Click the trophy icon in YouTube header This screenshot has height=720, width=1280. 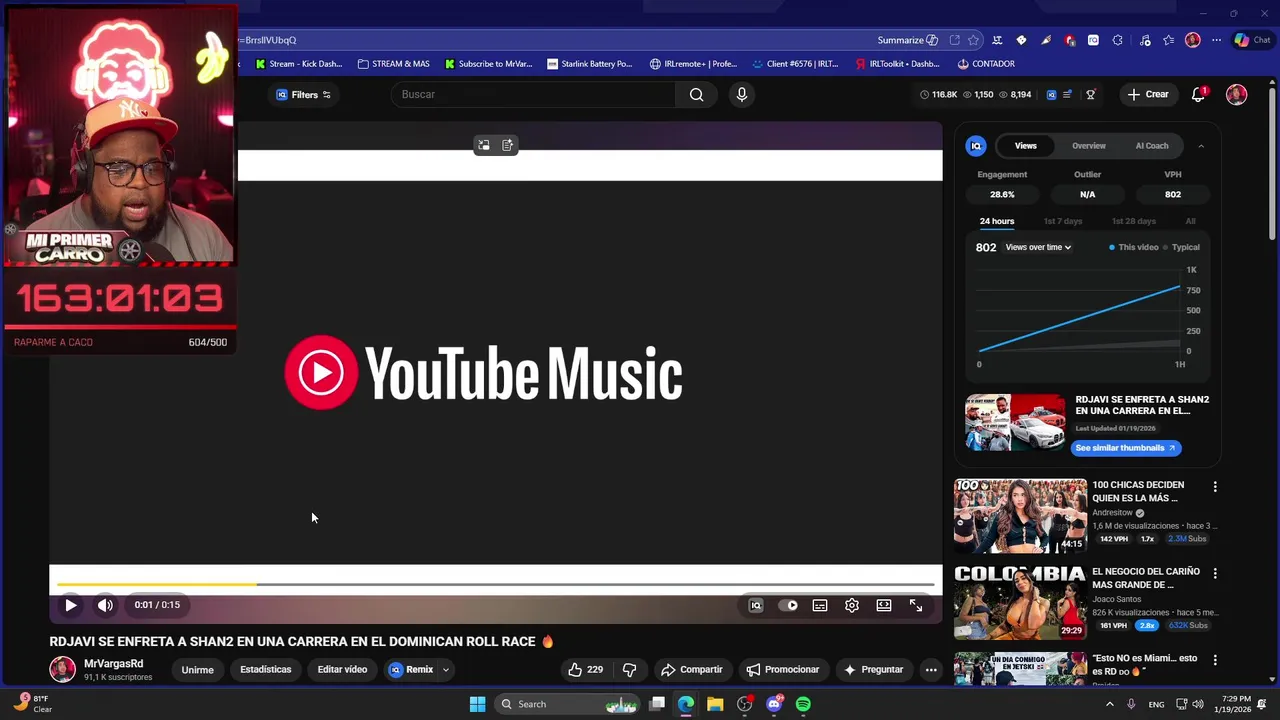tap(1091, 94)
